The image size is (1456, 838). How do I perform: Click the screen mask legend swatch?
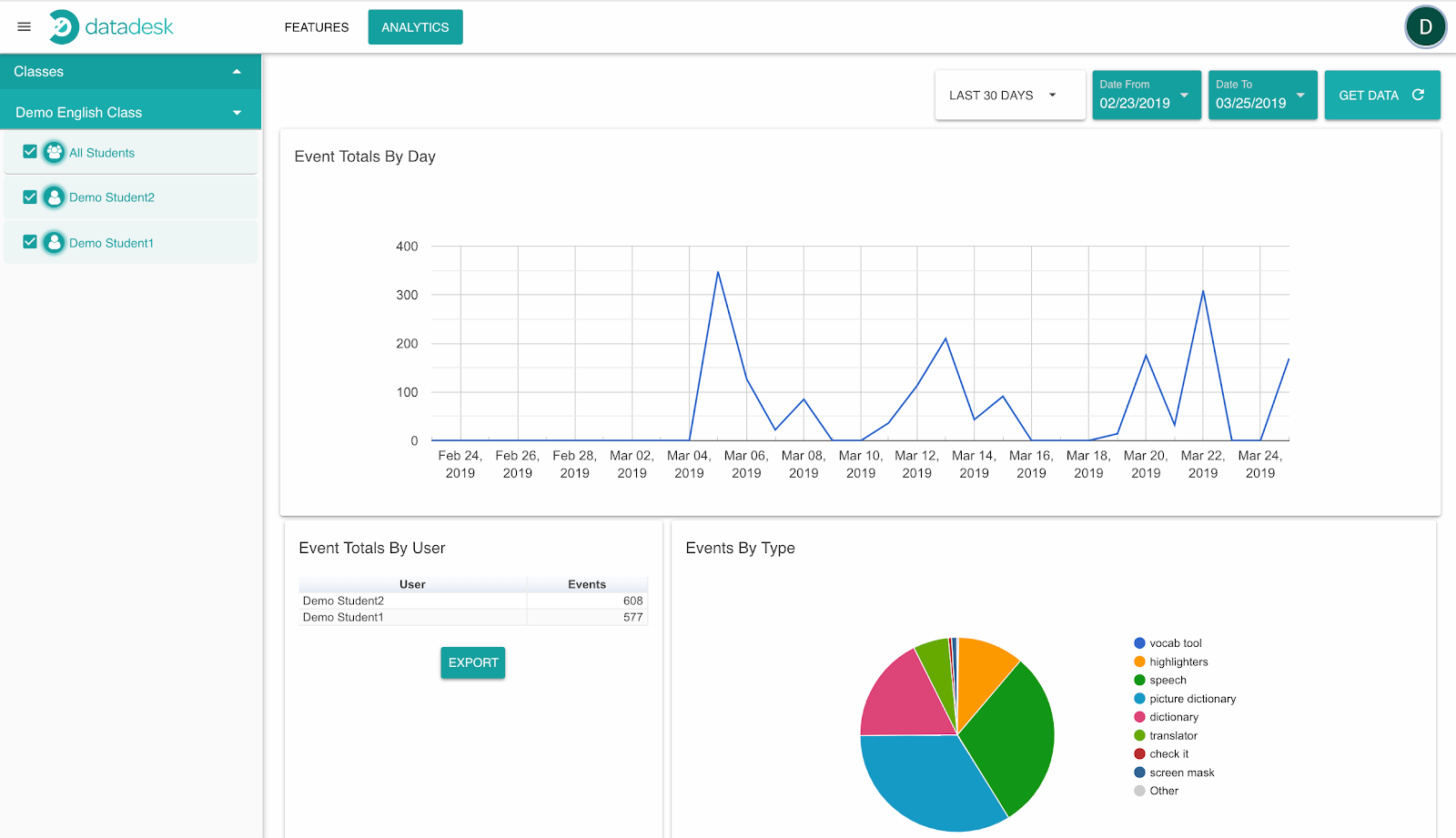tap(1139, 772)
